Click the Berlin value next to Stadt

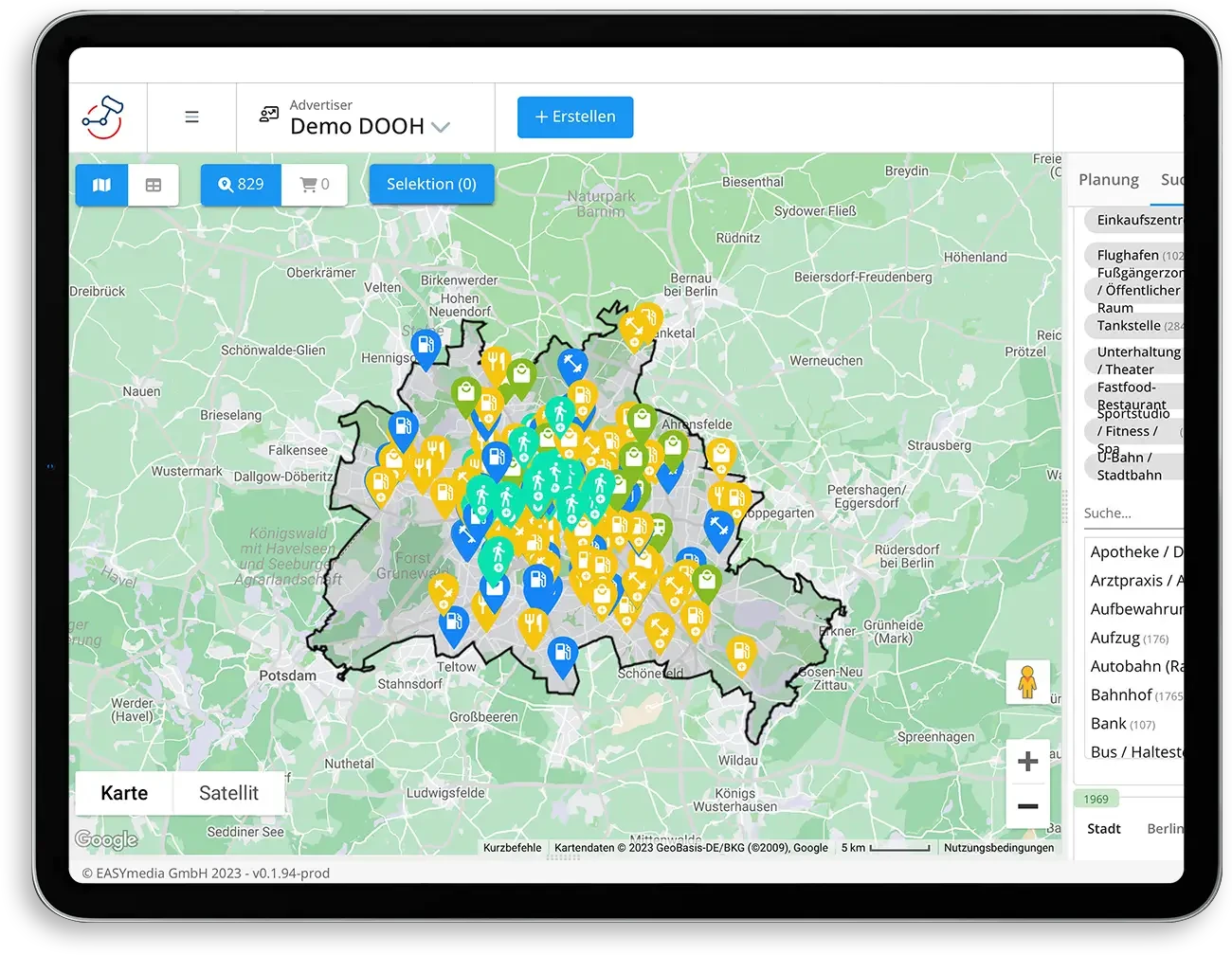[1165, 829]
